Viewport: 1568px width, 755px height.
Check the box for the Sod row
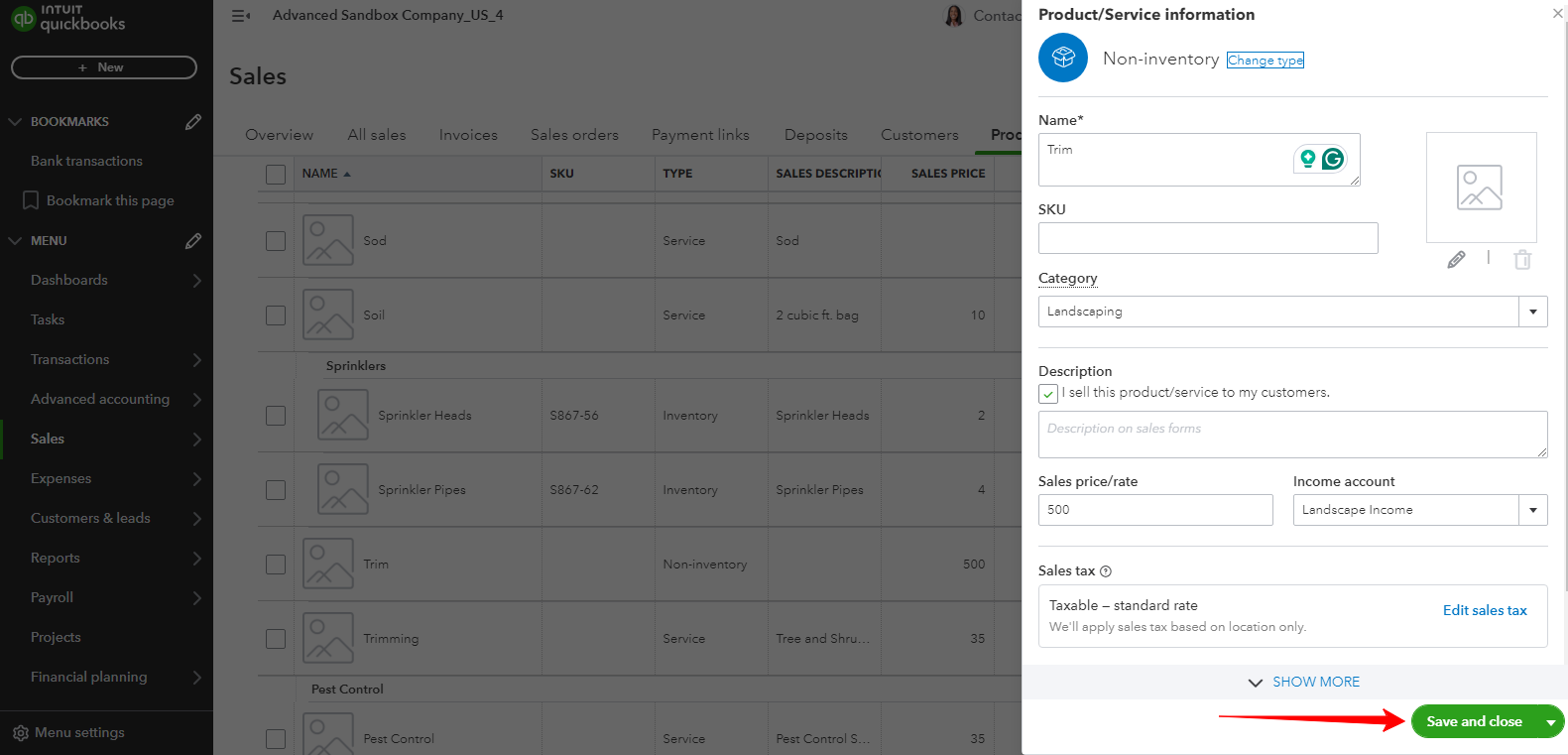tap(276, 241)
